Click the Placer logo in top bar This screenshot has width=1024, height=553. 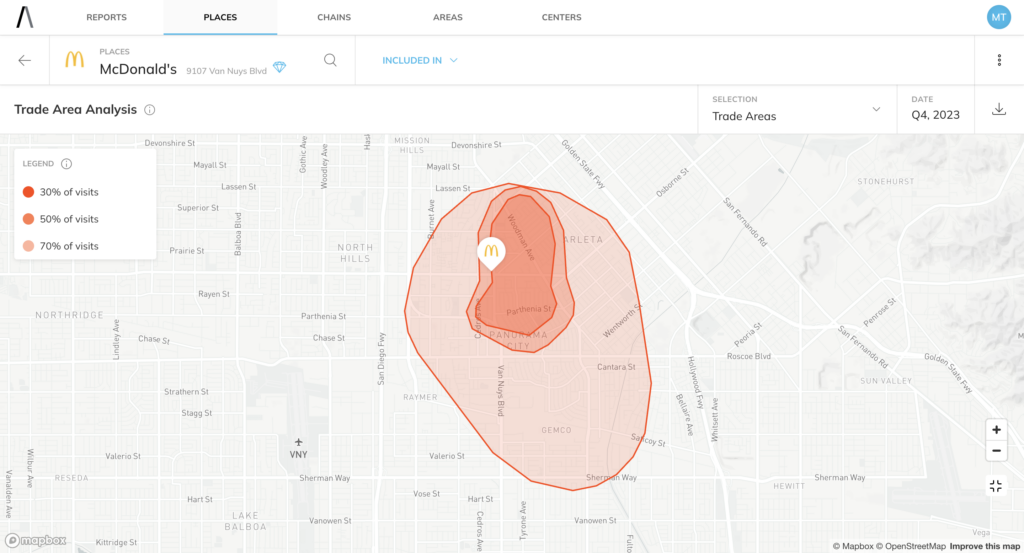[x=25, y=17]
